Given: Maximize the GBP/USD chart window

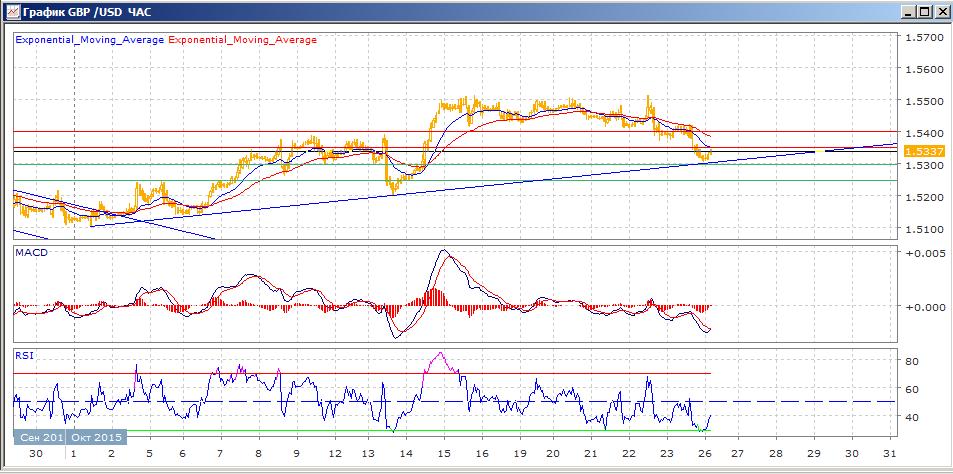Looking at the screenshot, I should 924,12.
